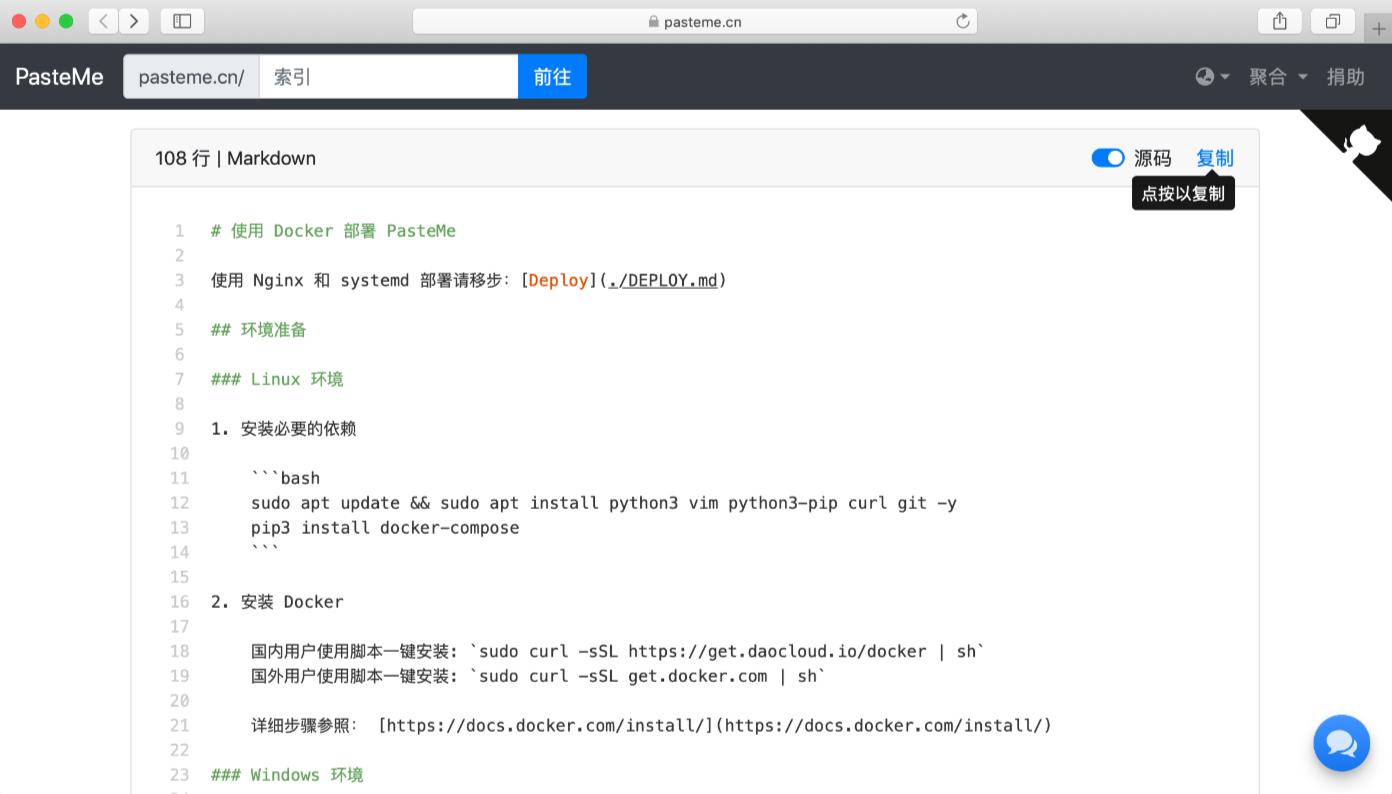Go back with Safari's back arrow
Screen dimensions: 1392x794
(x=103, y=21)
